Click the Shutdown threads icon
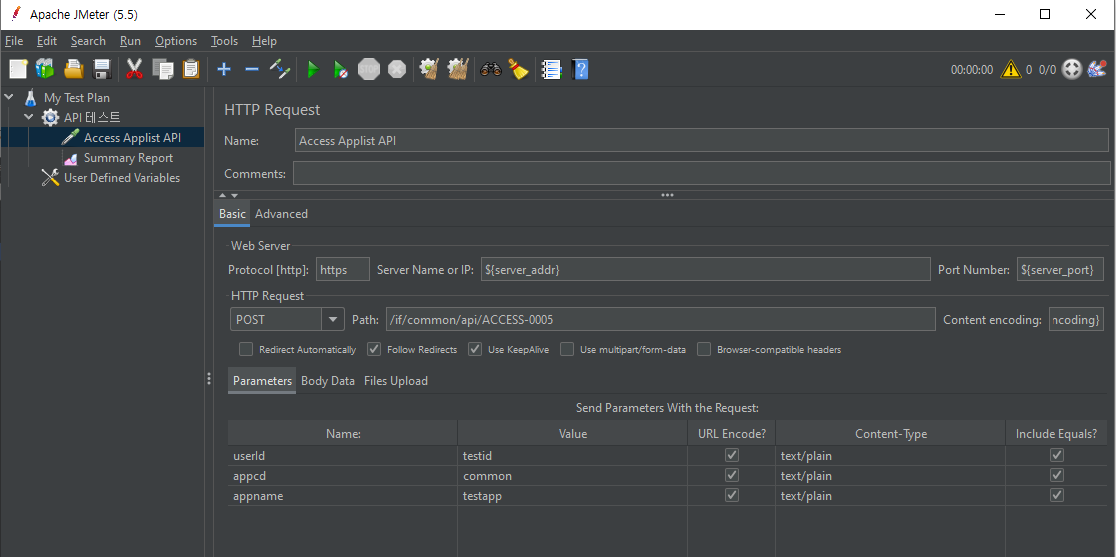Image resolution: width=1116 pixels, height=557 pixels. (397, 70)
